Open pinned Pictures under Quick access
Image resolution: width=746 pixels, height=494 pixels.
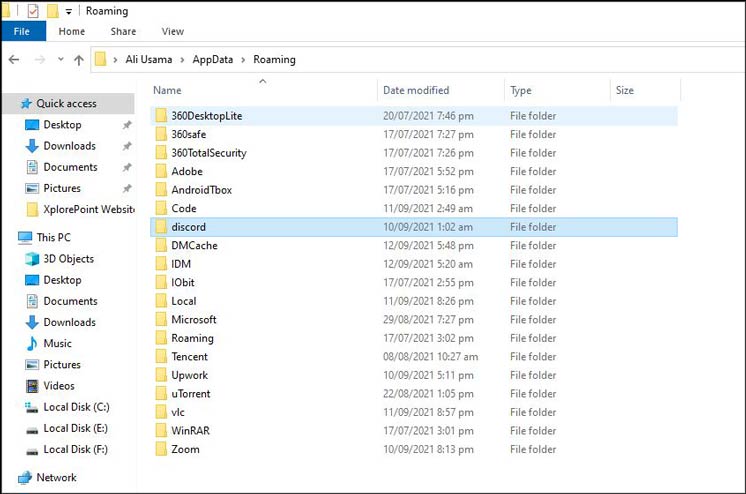coord(62,188)
